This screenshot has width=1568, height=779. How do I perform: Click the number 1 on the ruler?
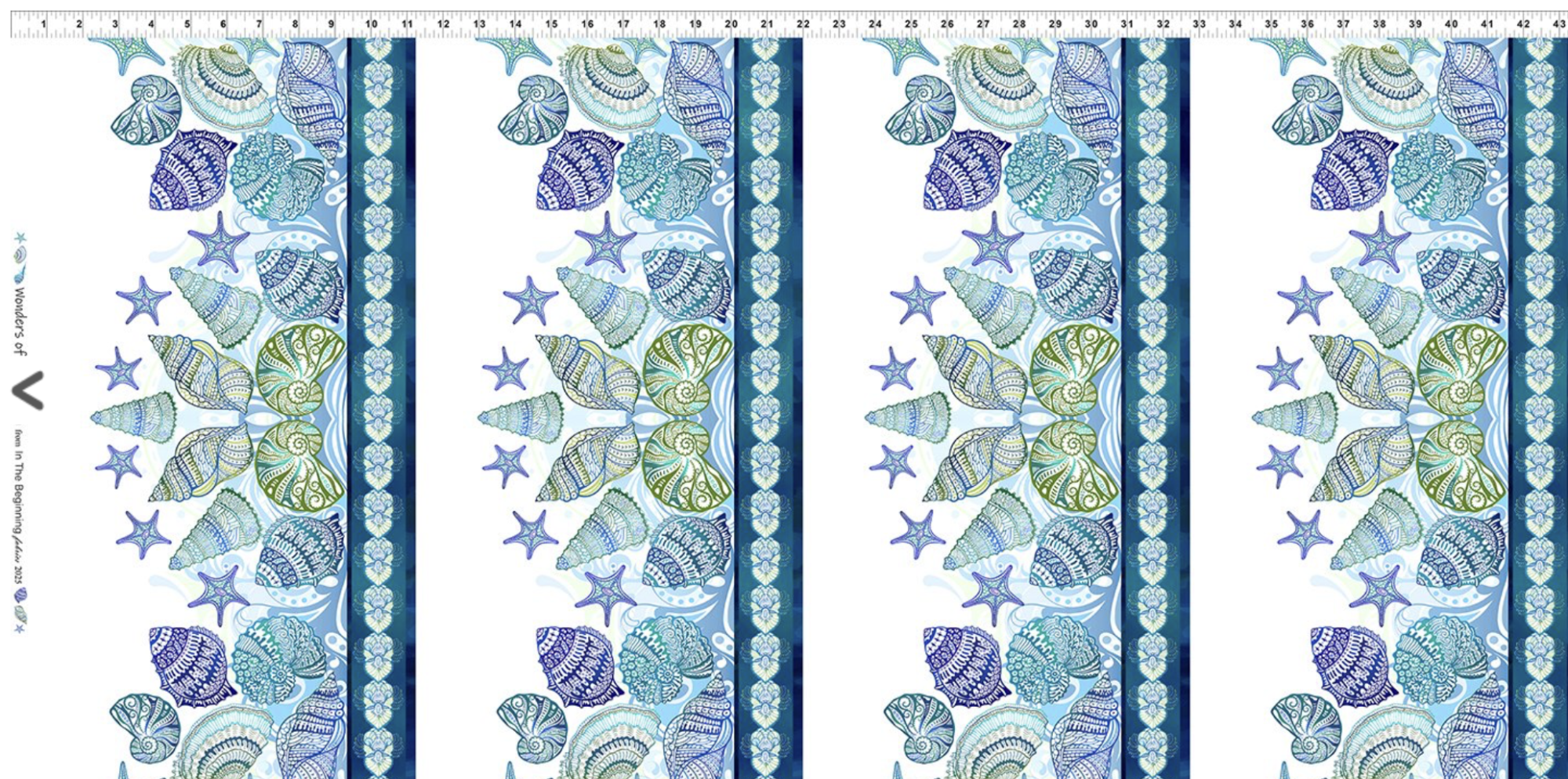click(x=43, y=24)
